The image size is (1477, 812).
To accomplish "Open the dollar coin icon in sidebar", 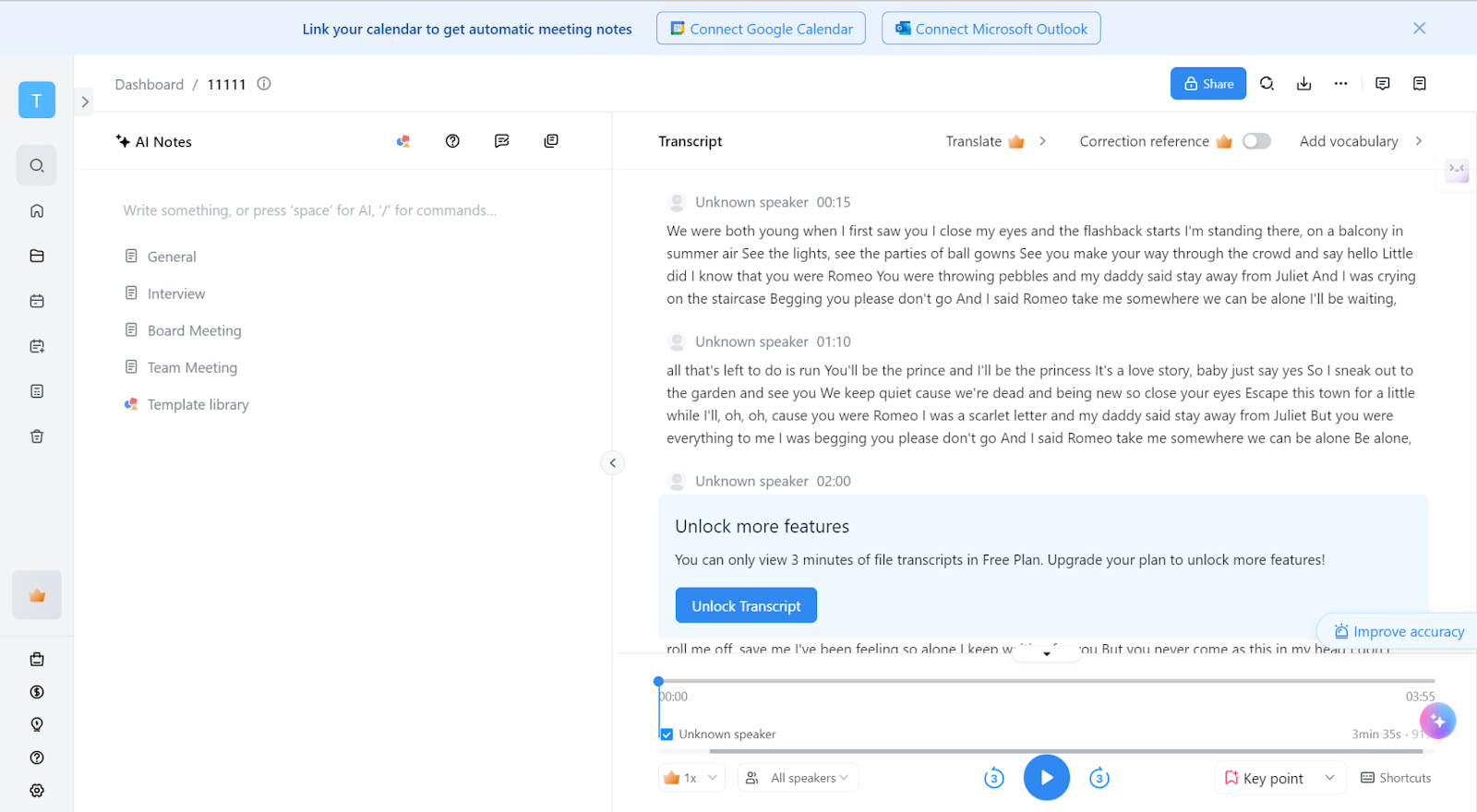I will point(37,692).
